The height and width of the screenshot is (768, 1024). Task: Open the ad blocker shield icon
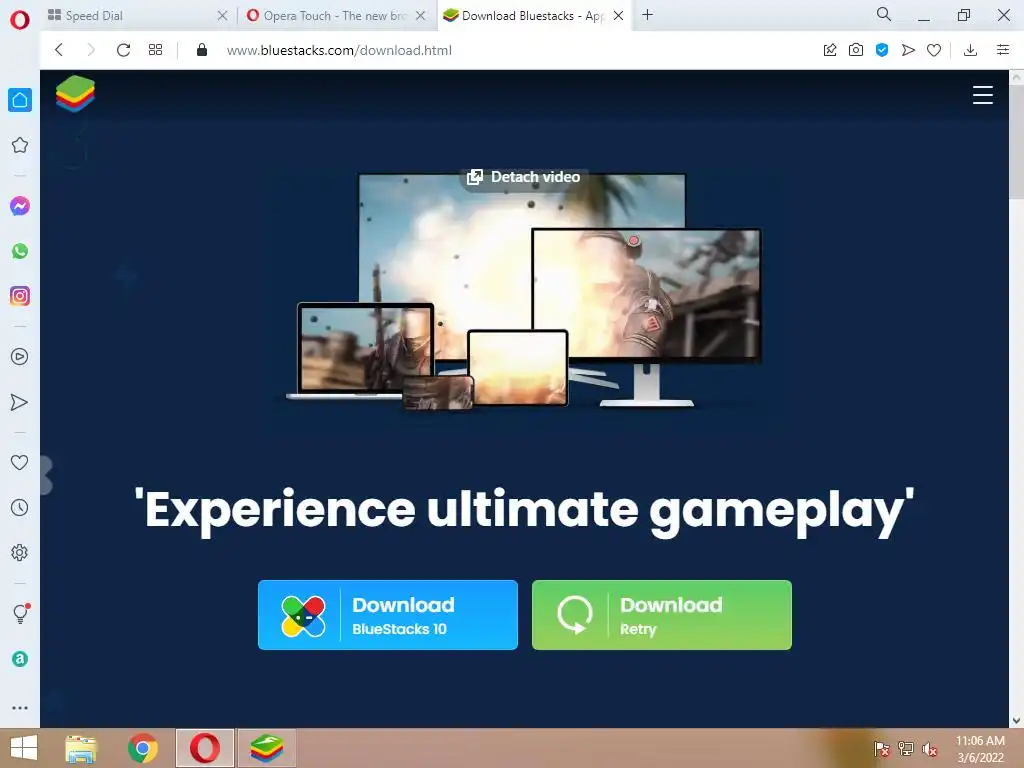click(x=882, y=50)
